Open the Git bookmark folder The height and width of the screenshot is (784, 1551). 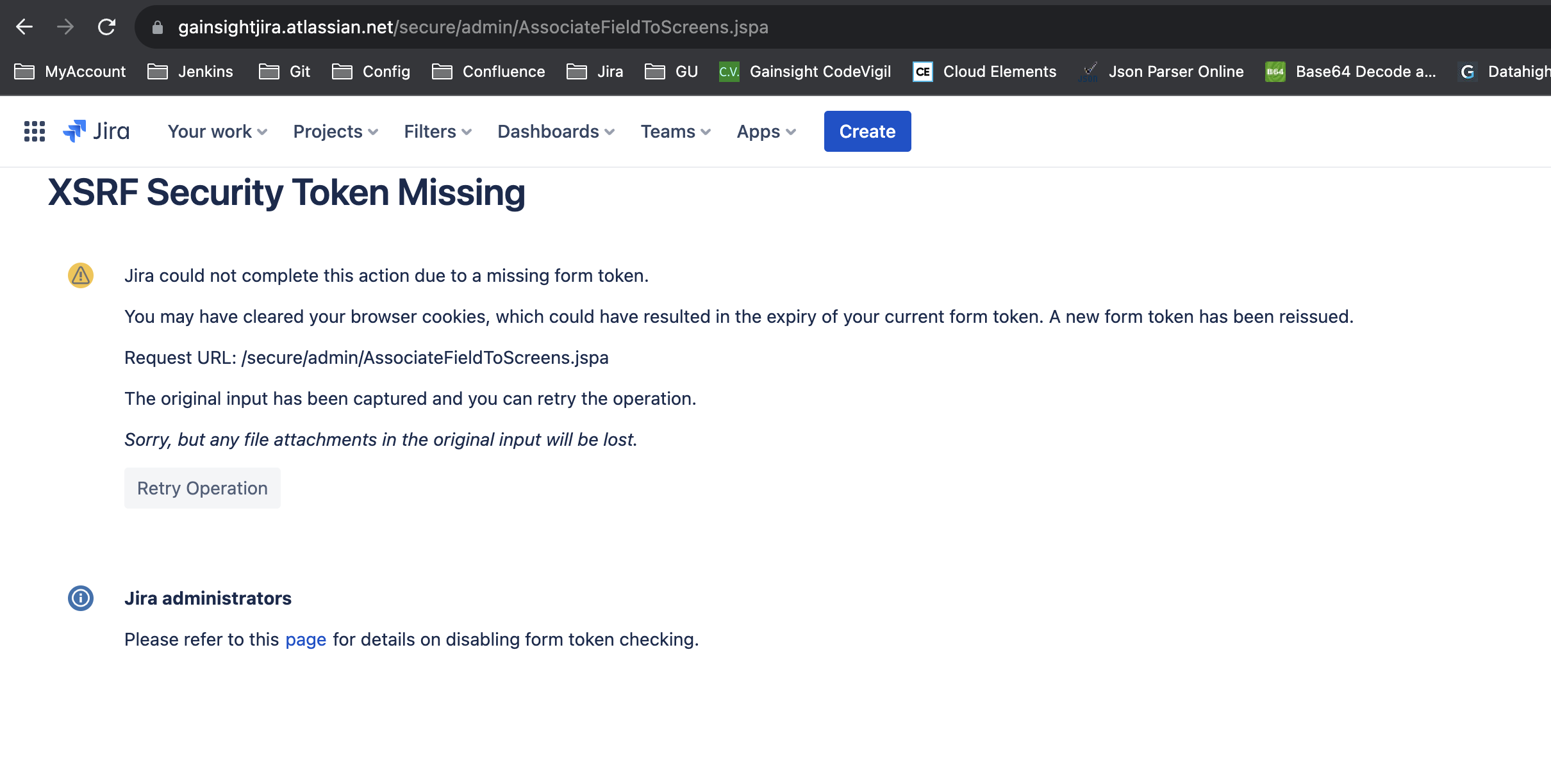coord(285,72)
